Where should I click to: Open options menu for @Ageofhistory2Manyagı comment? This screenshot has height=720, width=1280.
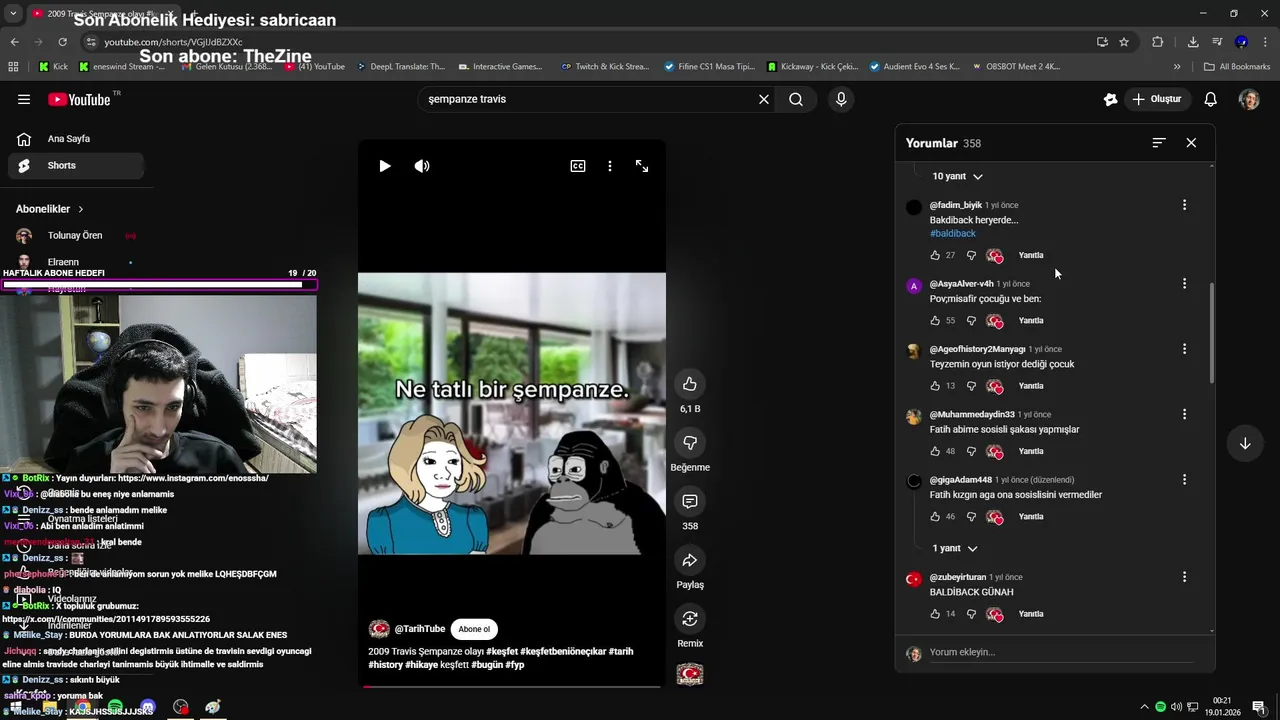(1184, 349)
